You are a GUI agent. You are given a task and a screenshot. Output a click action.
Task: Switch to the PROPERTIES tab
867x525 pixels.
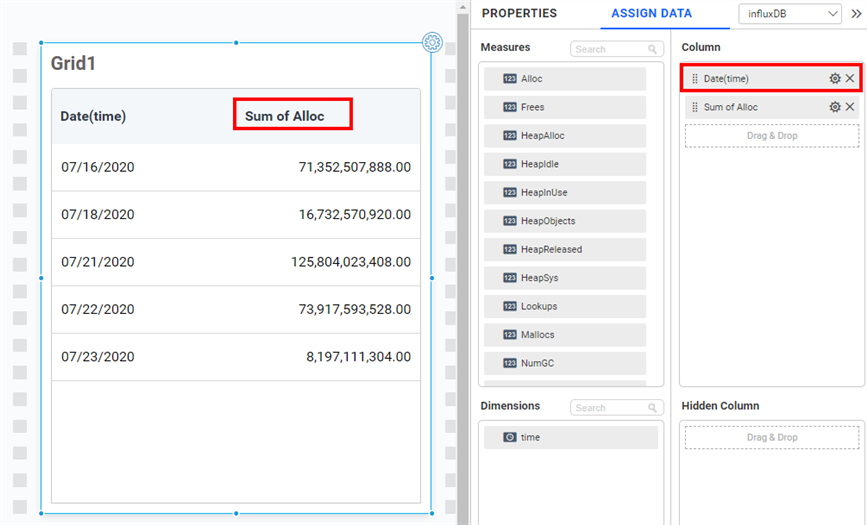click(x=519, y=14)
